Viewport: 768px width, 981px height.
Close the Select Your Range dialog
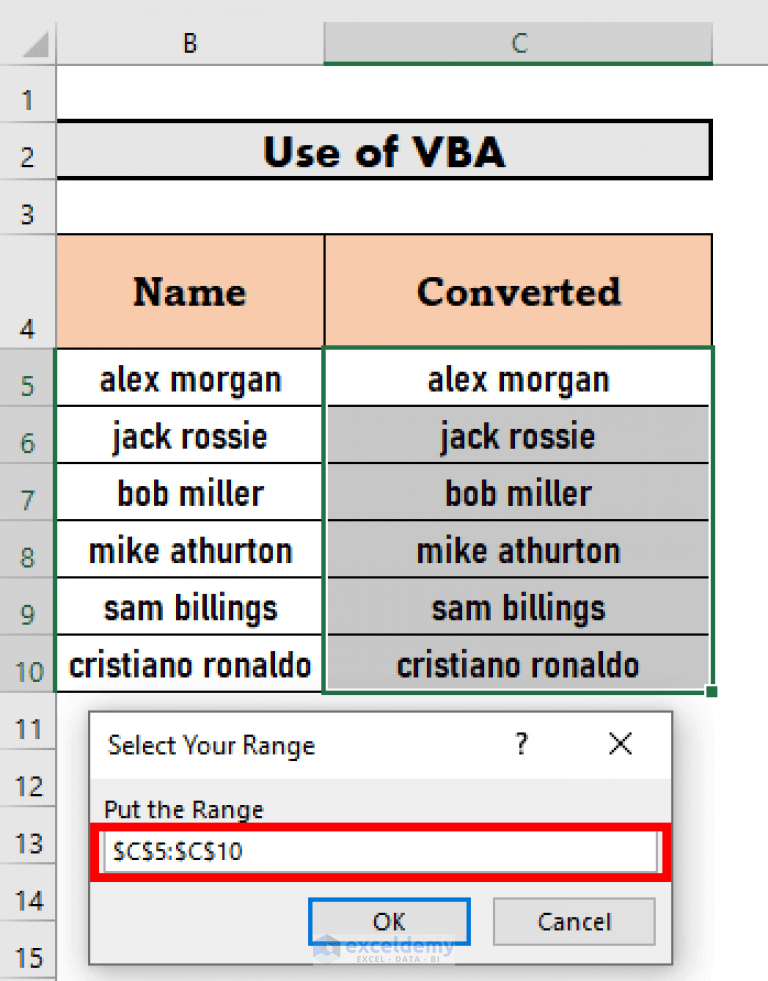(x=620, y=744)
